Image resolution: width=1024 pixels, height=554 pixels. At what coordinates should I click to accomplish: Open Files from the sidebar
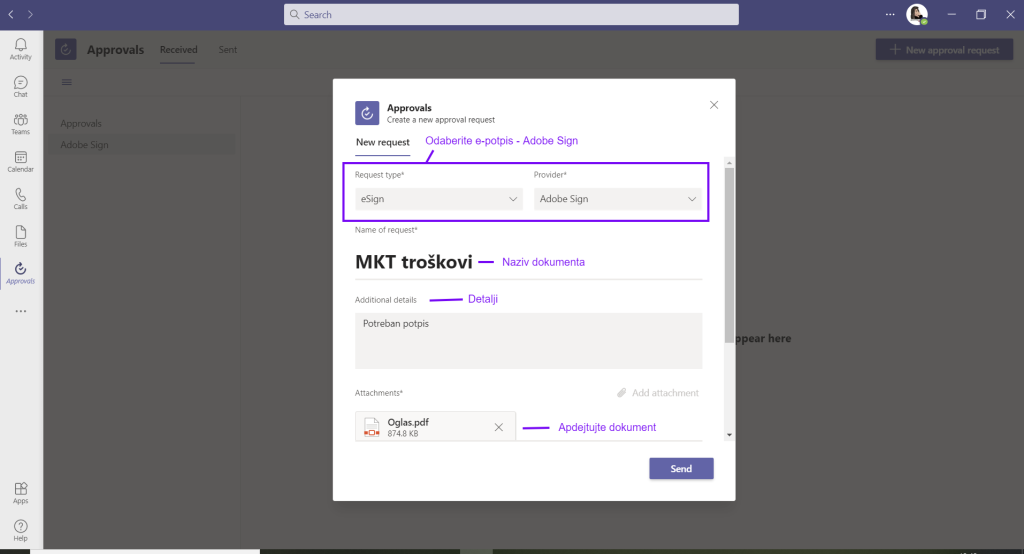[20, 235]
